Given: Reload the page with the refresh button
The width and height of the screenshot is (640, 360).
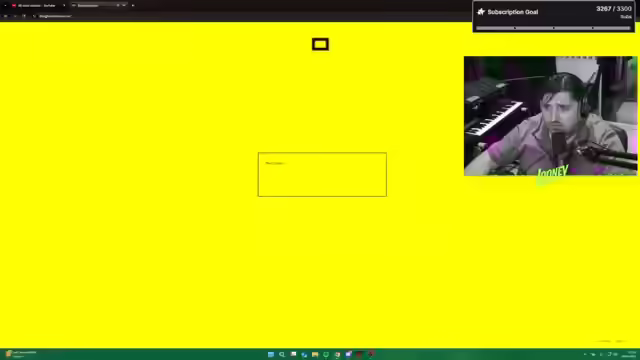Looking at the screenshot, I should 24,16.
